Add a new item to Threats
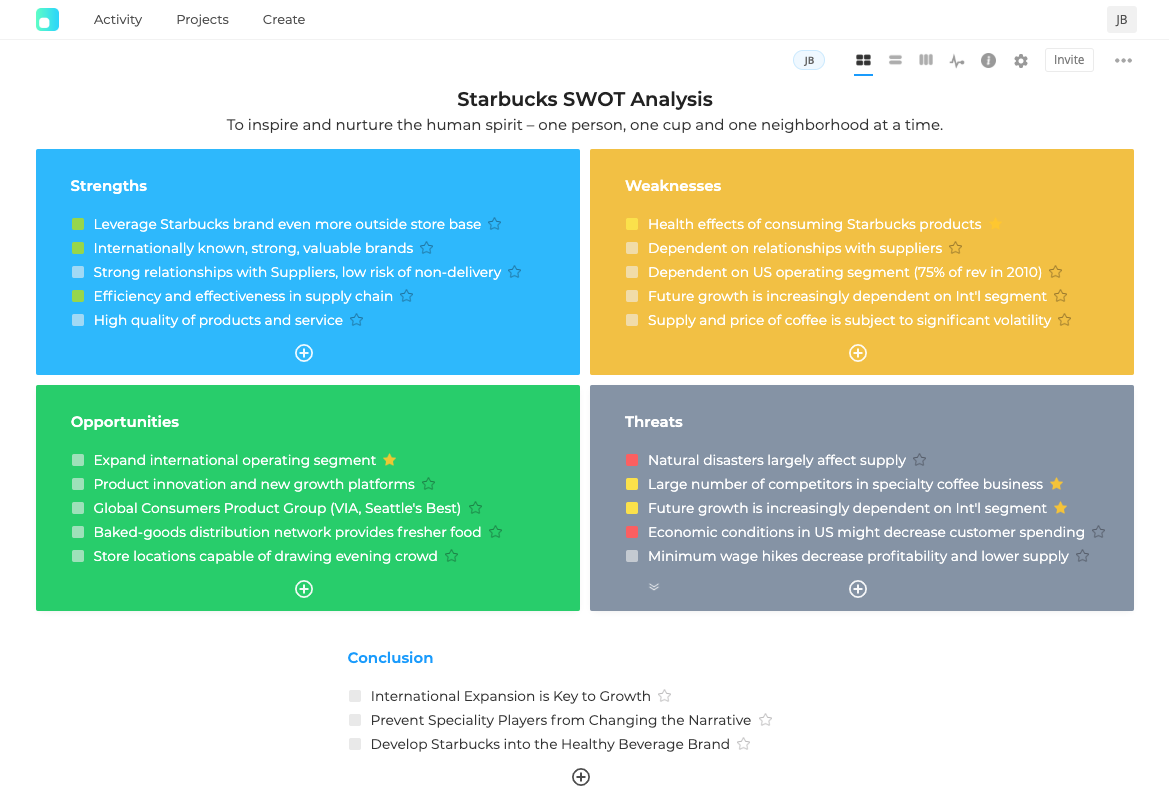1169x810 pixels. pos(858,589)
